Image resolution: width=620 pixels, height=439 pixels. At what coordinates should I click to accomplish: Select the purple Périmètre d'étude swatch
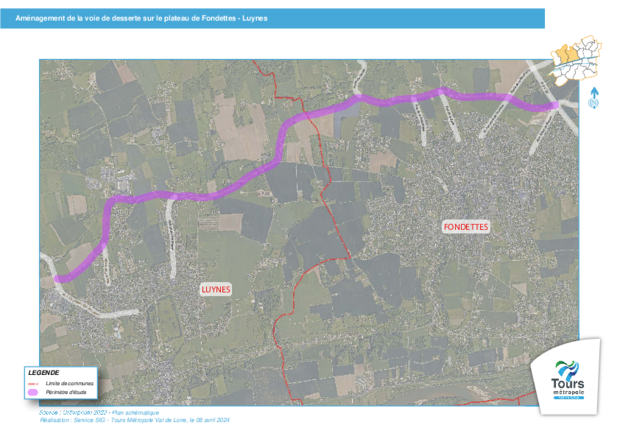33,392
